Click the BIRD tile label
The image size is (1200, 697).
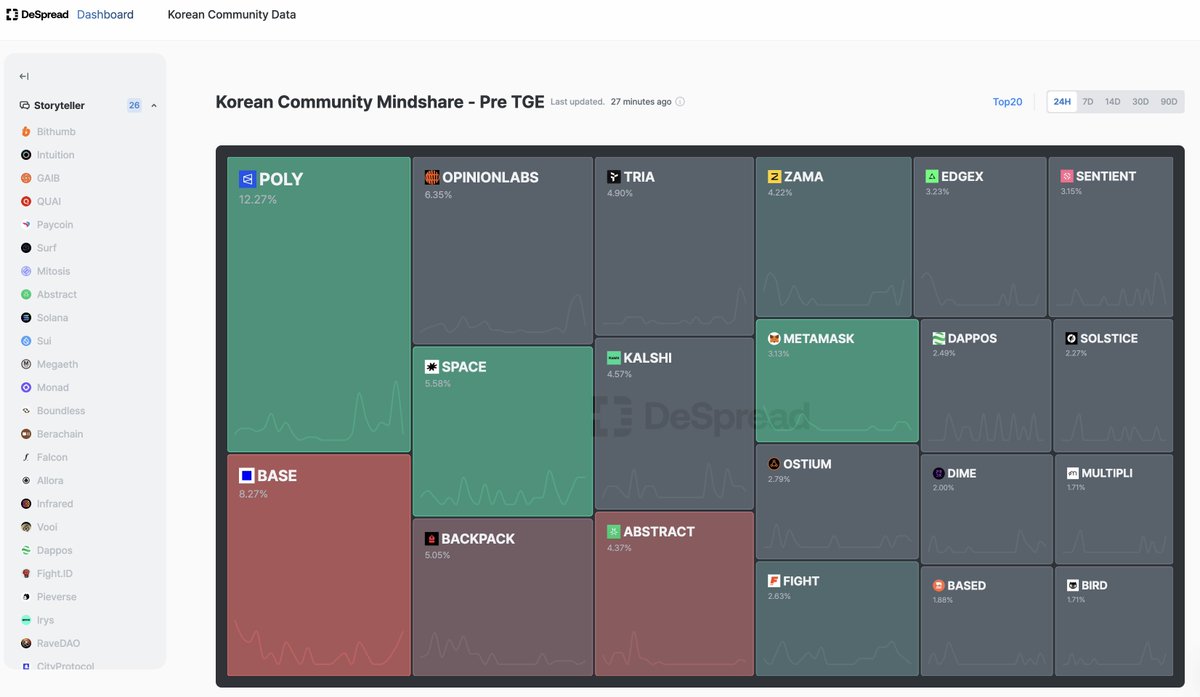pos(1095,586)
